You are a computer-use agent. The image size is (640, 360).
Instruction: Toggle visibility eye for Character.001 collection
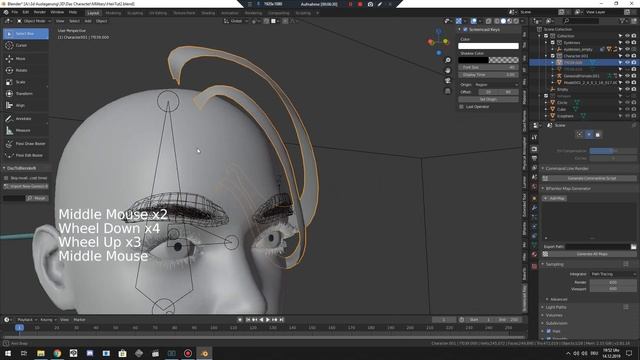pos(627,56)
